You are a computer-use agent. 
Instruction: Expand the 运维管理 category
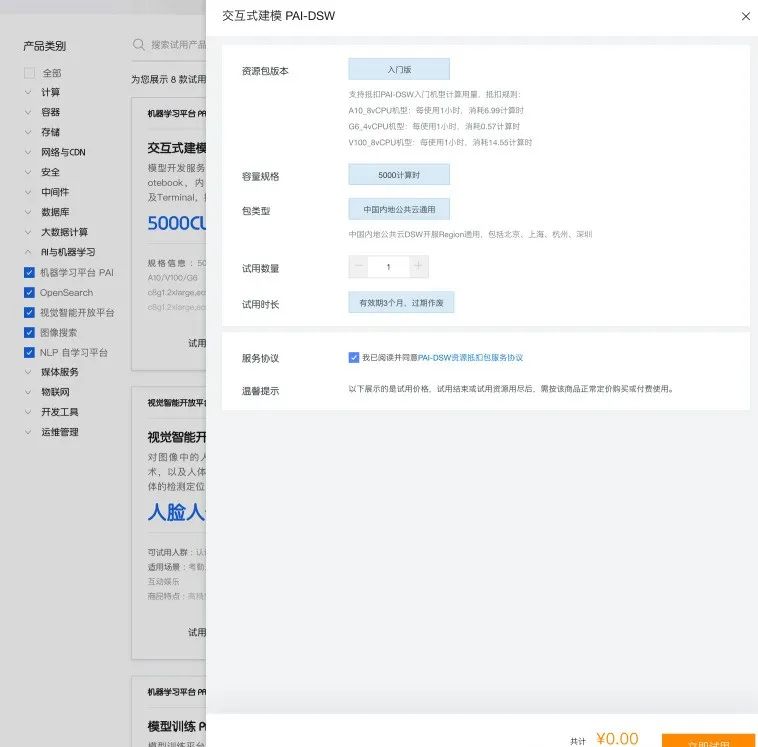(x=28, y=432)
